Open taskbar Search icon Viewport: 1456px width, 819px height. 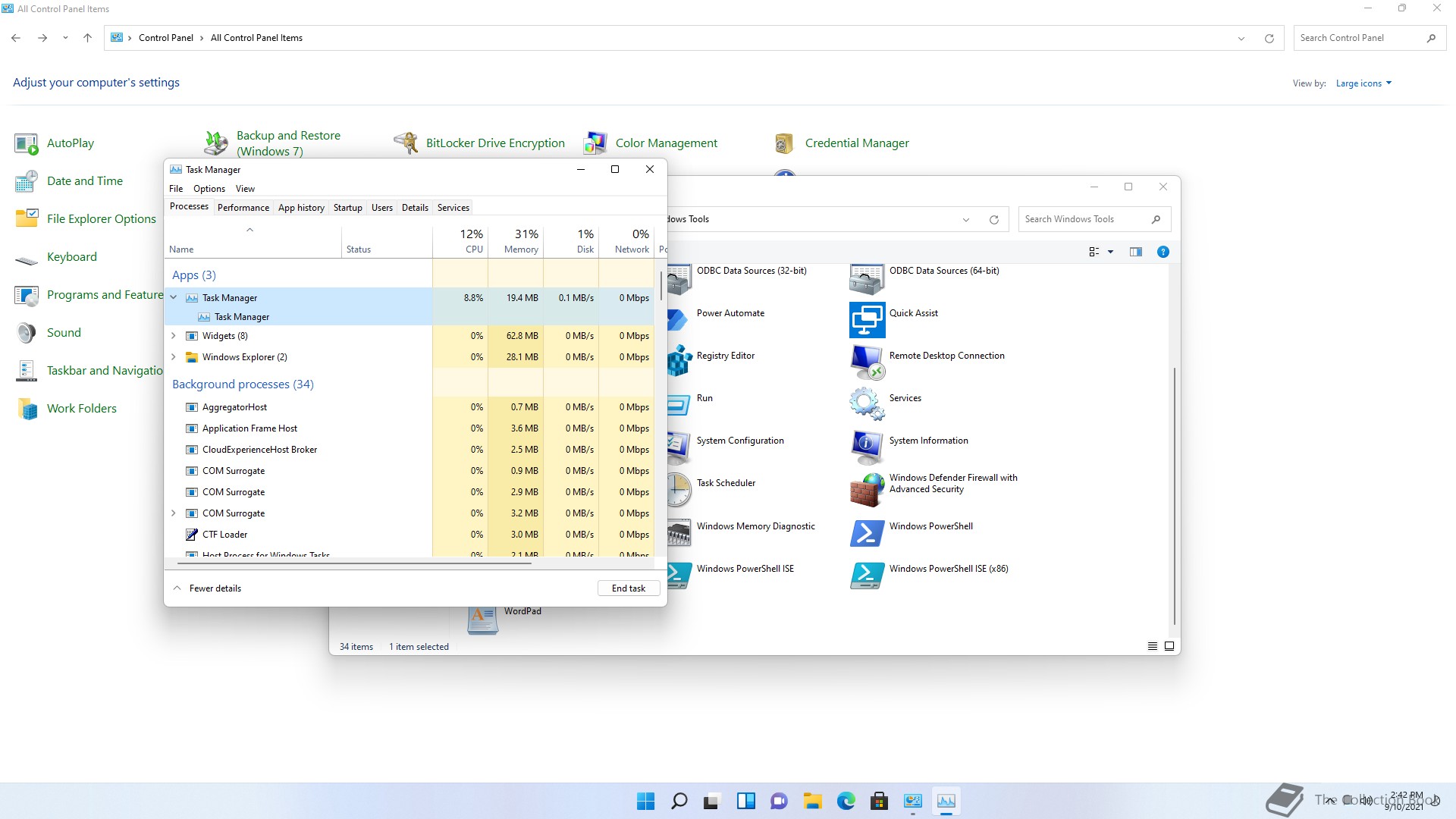(679, 801)
